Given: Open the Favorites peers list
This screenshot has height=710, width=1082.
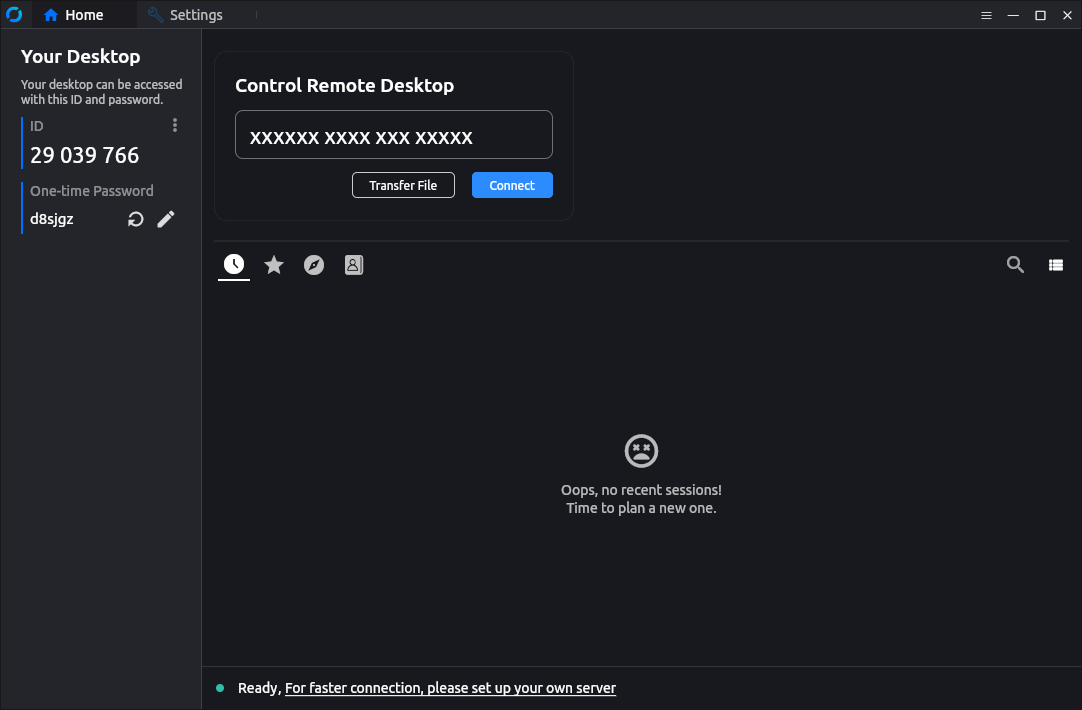Looking at the screenshot, I should [x=273, y=264].
